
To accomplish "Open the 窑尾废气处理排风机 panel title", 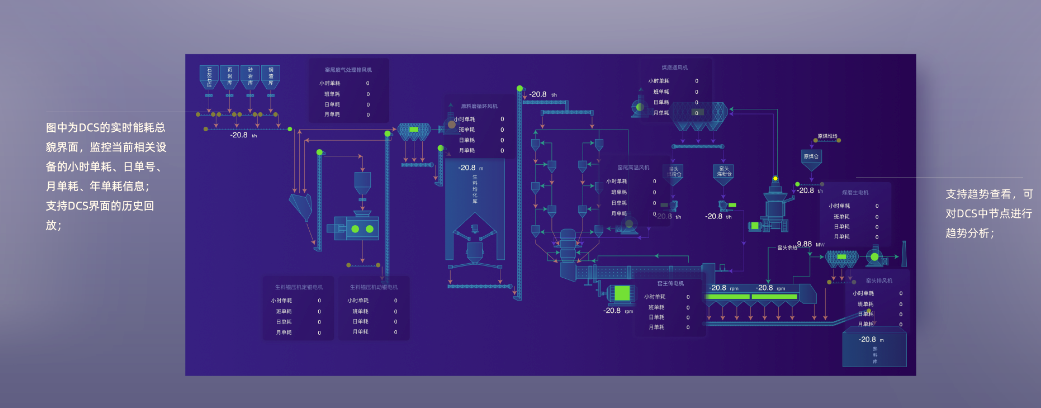I will point(349,68).
